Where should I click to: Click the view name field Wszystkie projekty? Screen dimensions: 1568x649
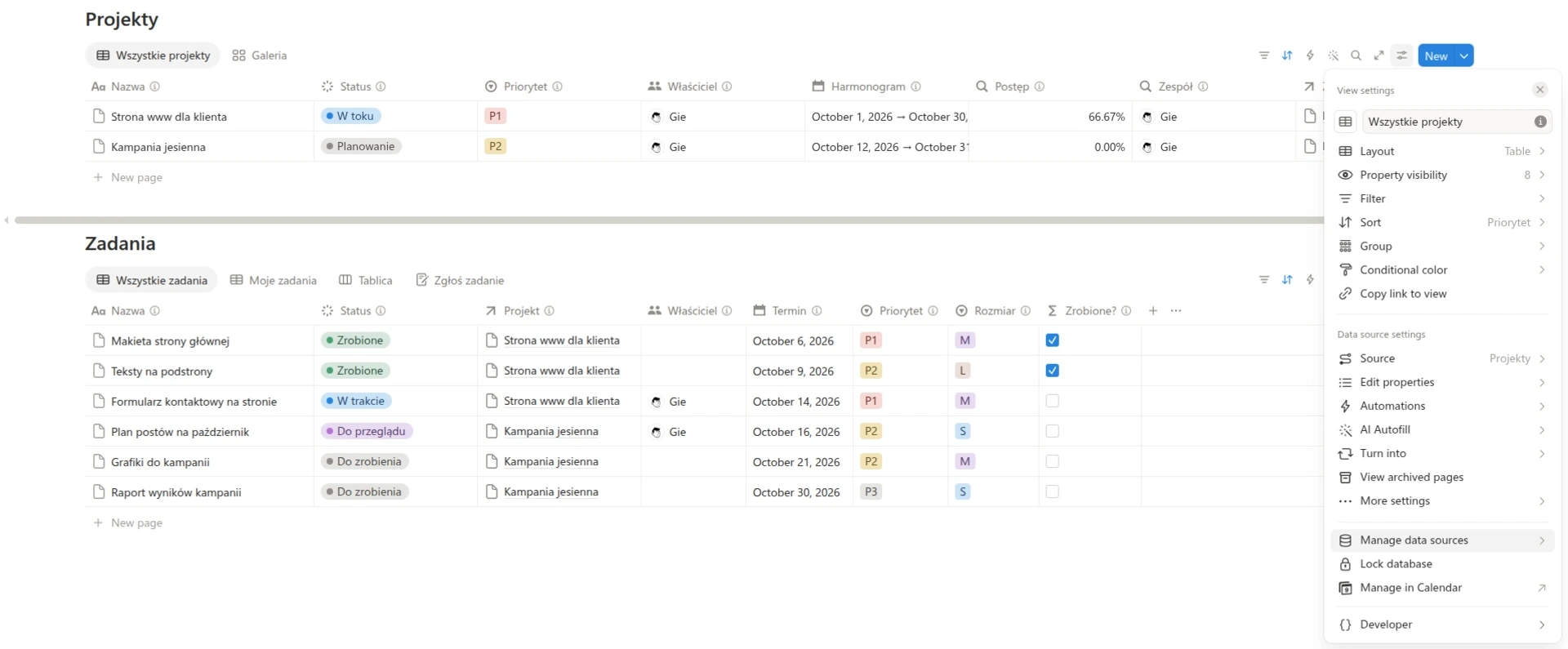[1457, 122]
